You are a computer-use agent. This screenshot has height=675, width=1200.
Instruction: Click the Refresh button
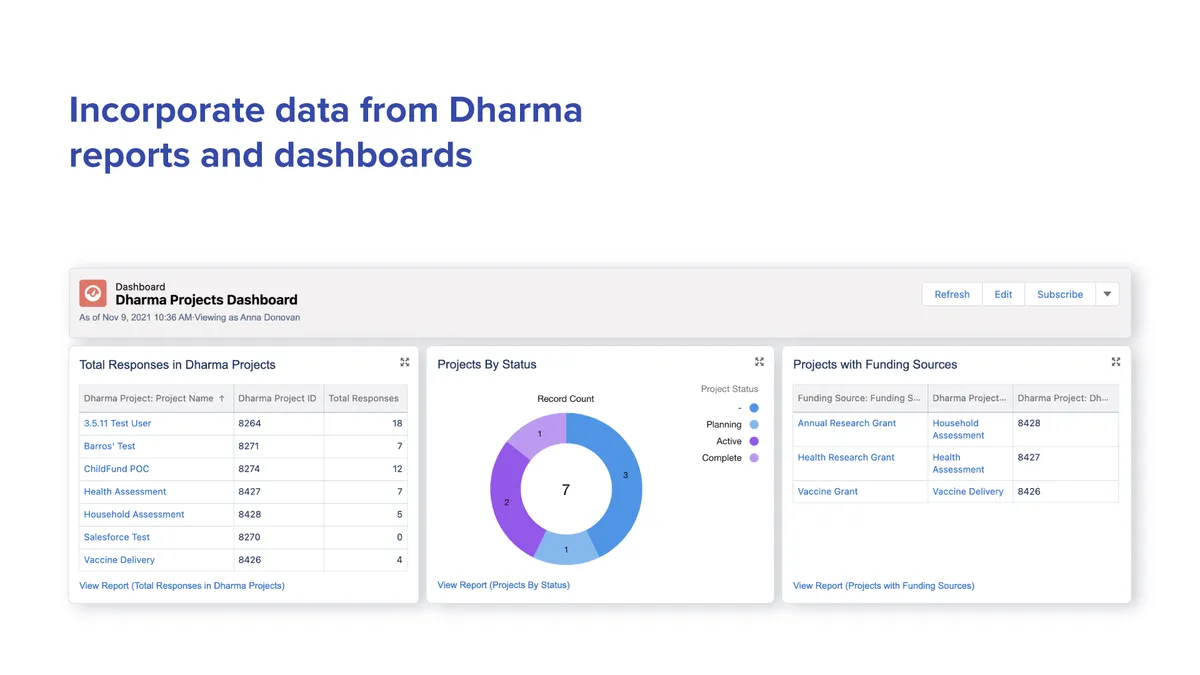click(x=952, y=294)
